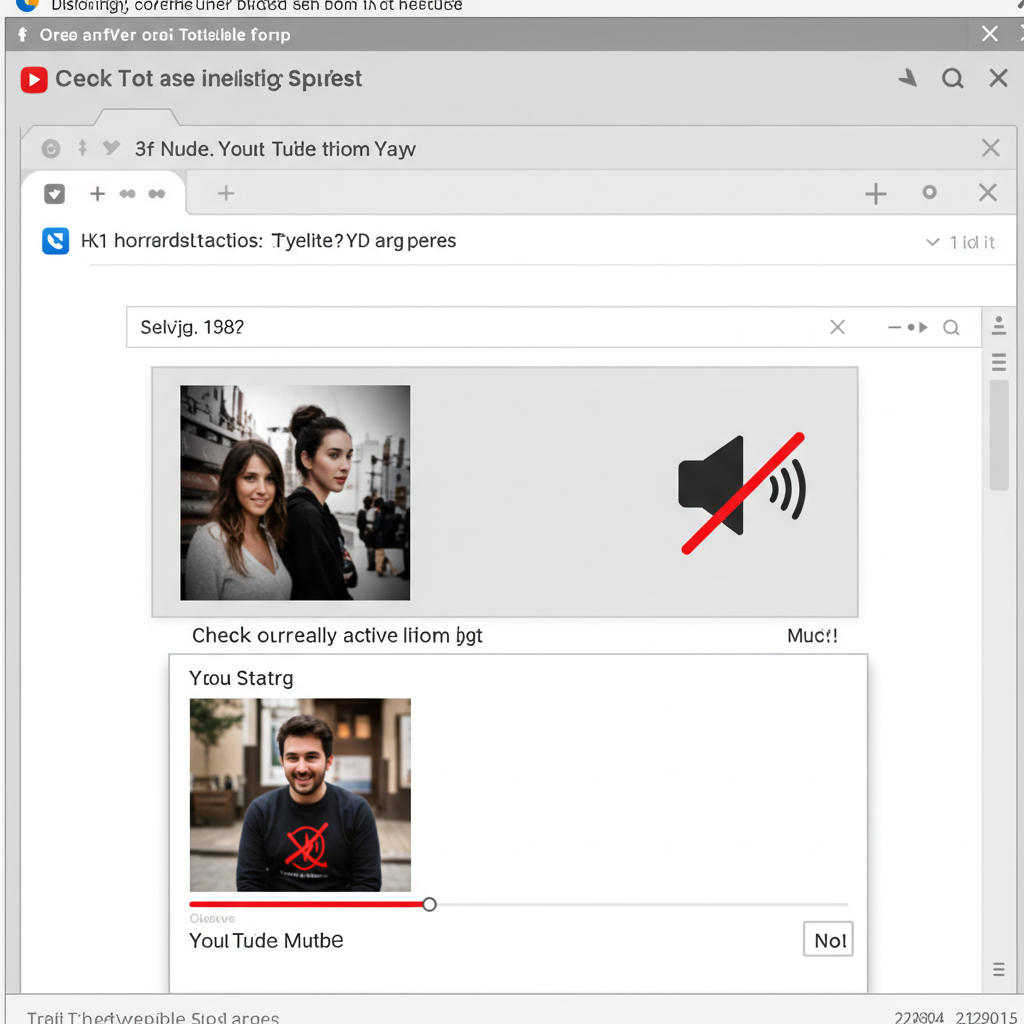Image resolution: width=1024 pixels, height=1024 pixels.
Task: Toggle the large muted speaker icon
Action: point(742,492)
